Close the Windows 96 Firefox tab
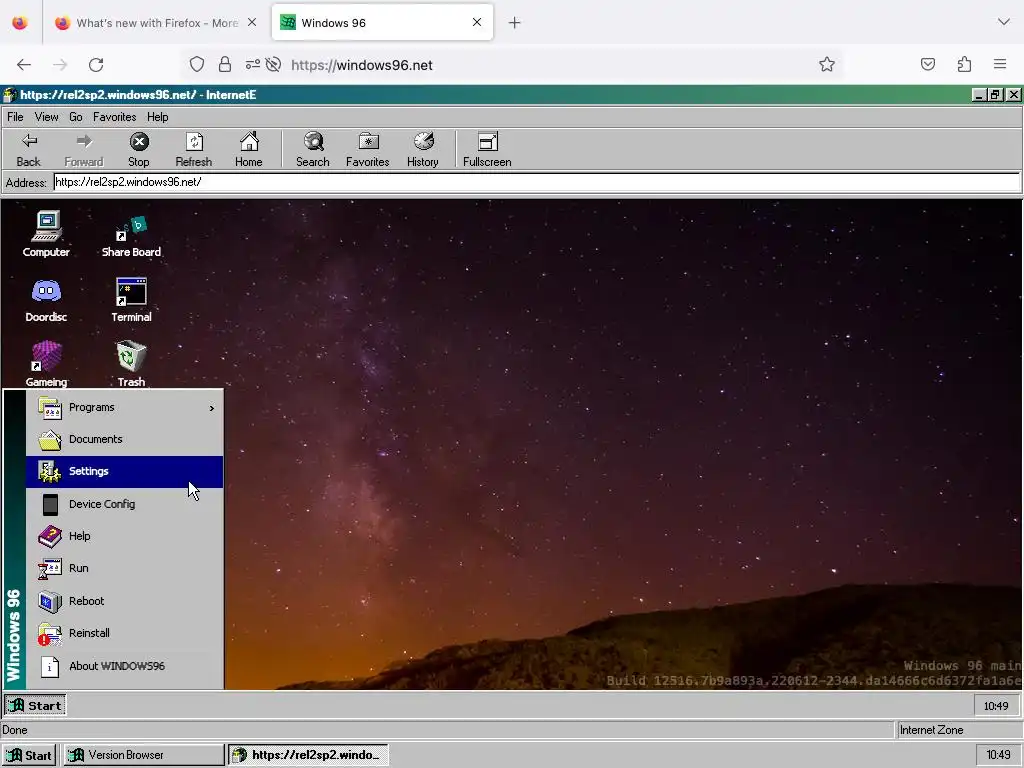Screen dimensions: 1024x768 (x=477, y=22)
